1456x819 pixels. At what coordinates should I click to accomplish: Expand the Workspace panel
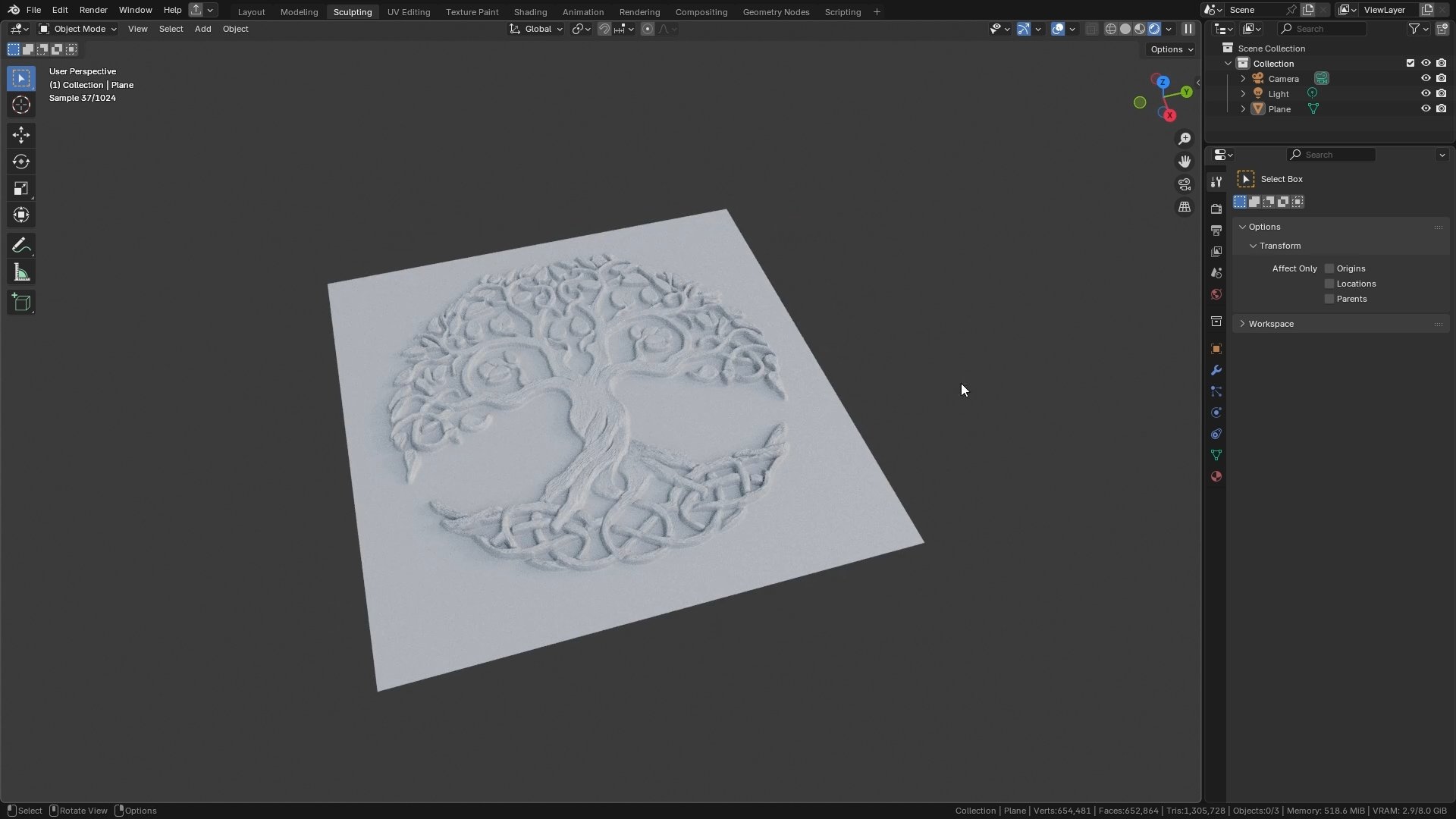(1271, 324)
